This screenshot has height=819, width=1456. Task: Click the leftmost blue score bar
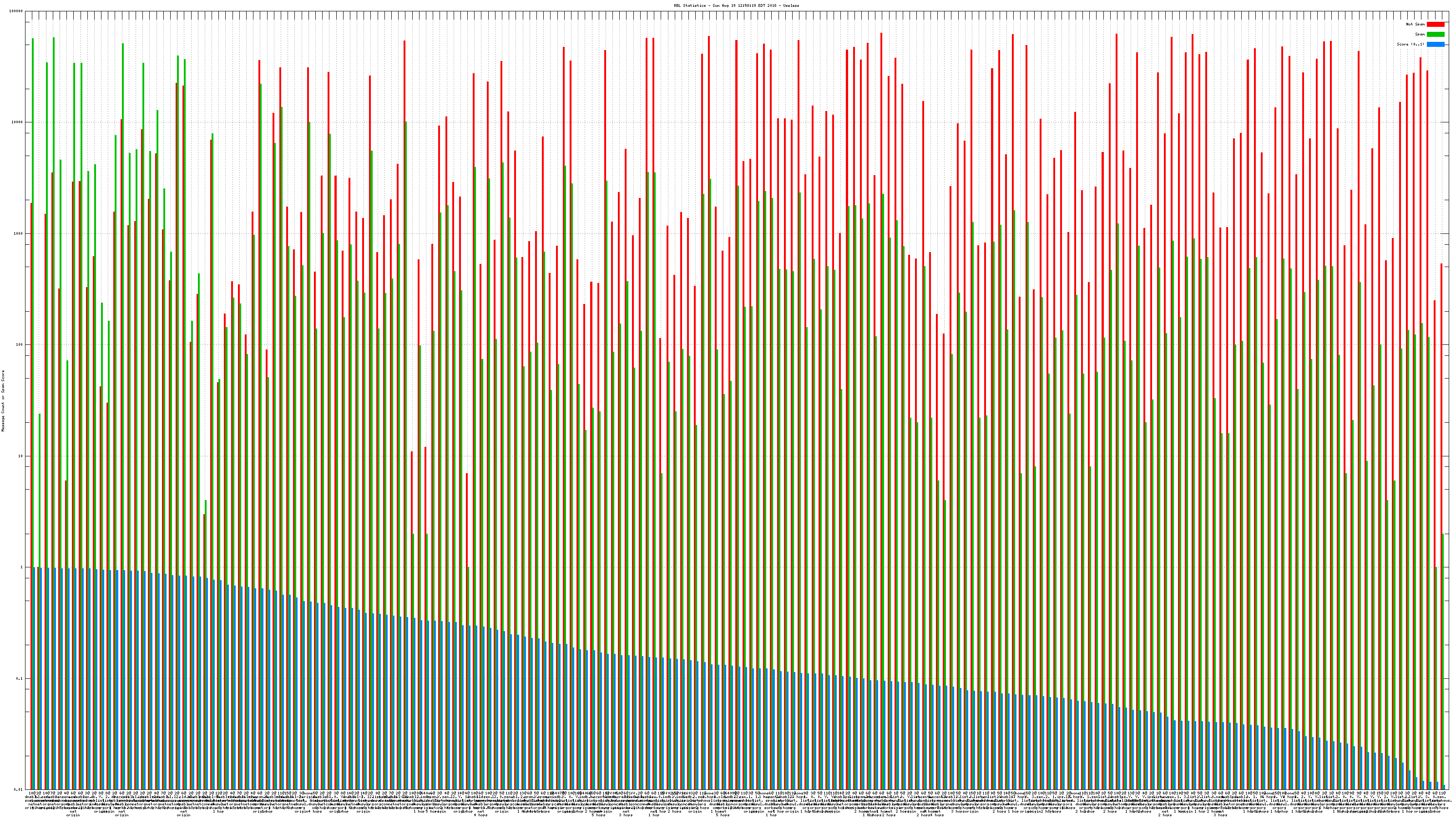(x=35, y=678)
